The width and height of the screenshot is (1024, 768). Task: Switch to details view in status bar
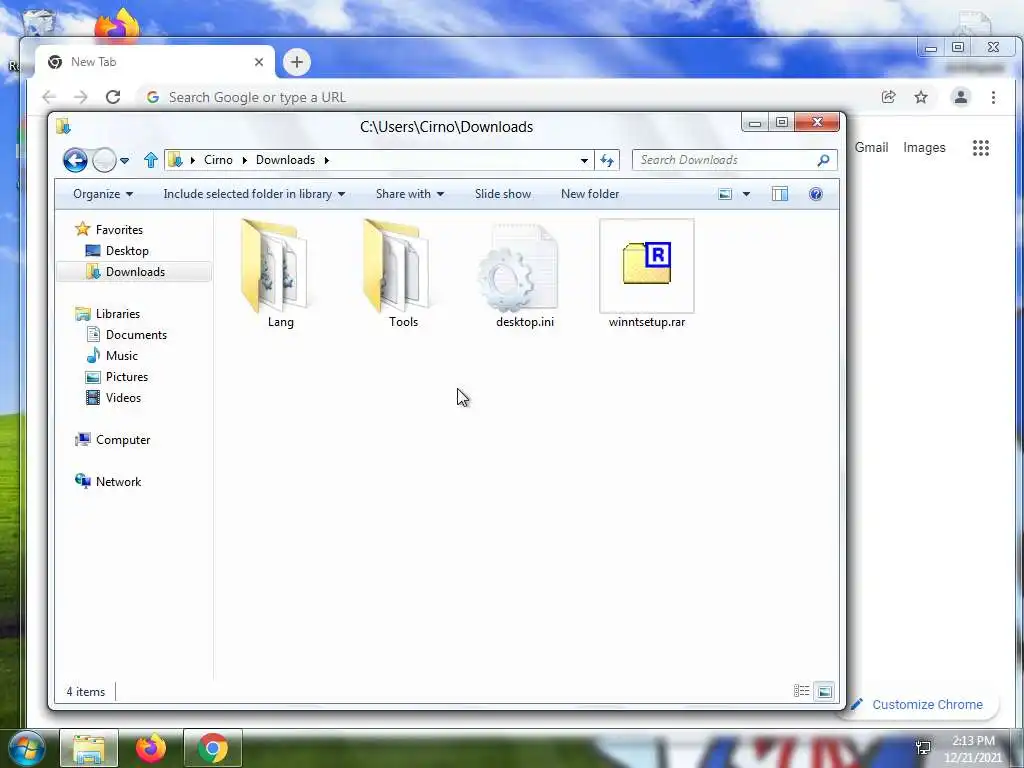tap(801, 691)
